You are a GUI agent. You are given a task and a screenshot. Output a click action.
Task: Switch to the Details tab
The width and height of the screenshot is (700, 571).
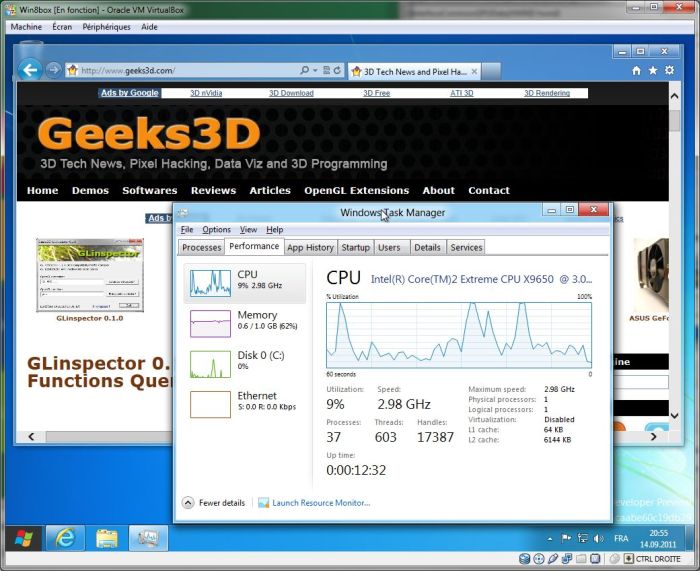(427, 247)
